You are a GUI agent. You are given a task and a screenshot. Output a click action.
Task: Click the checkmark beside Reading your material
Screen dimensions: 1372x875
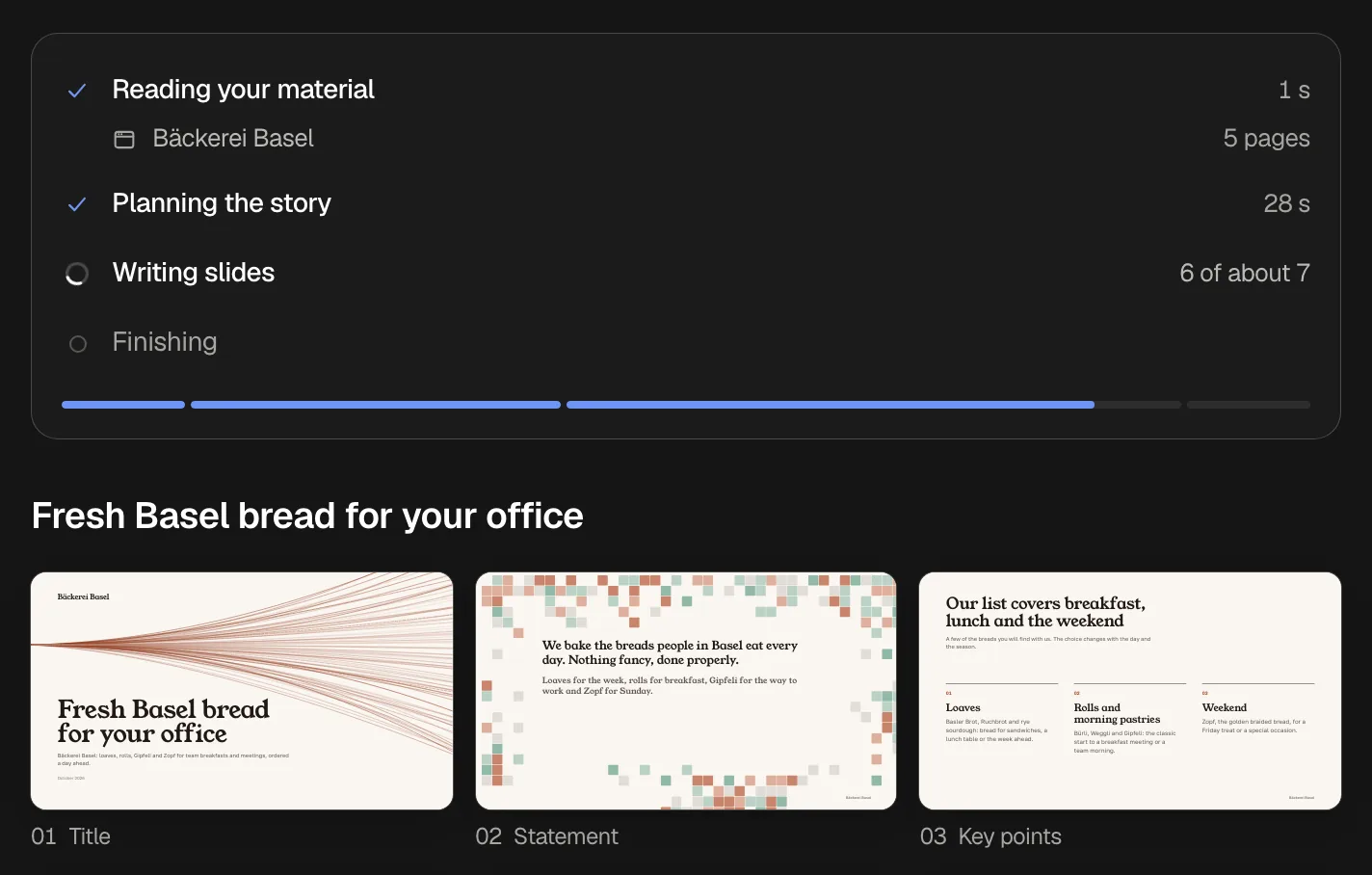click(x=77, y=91)
